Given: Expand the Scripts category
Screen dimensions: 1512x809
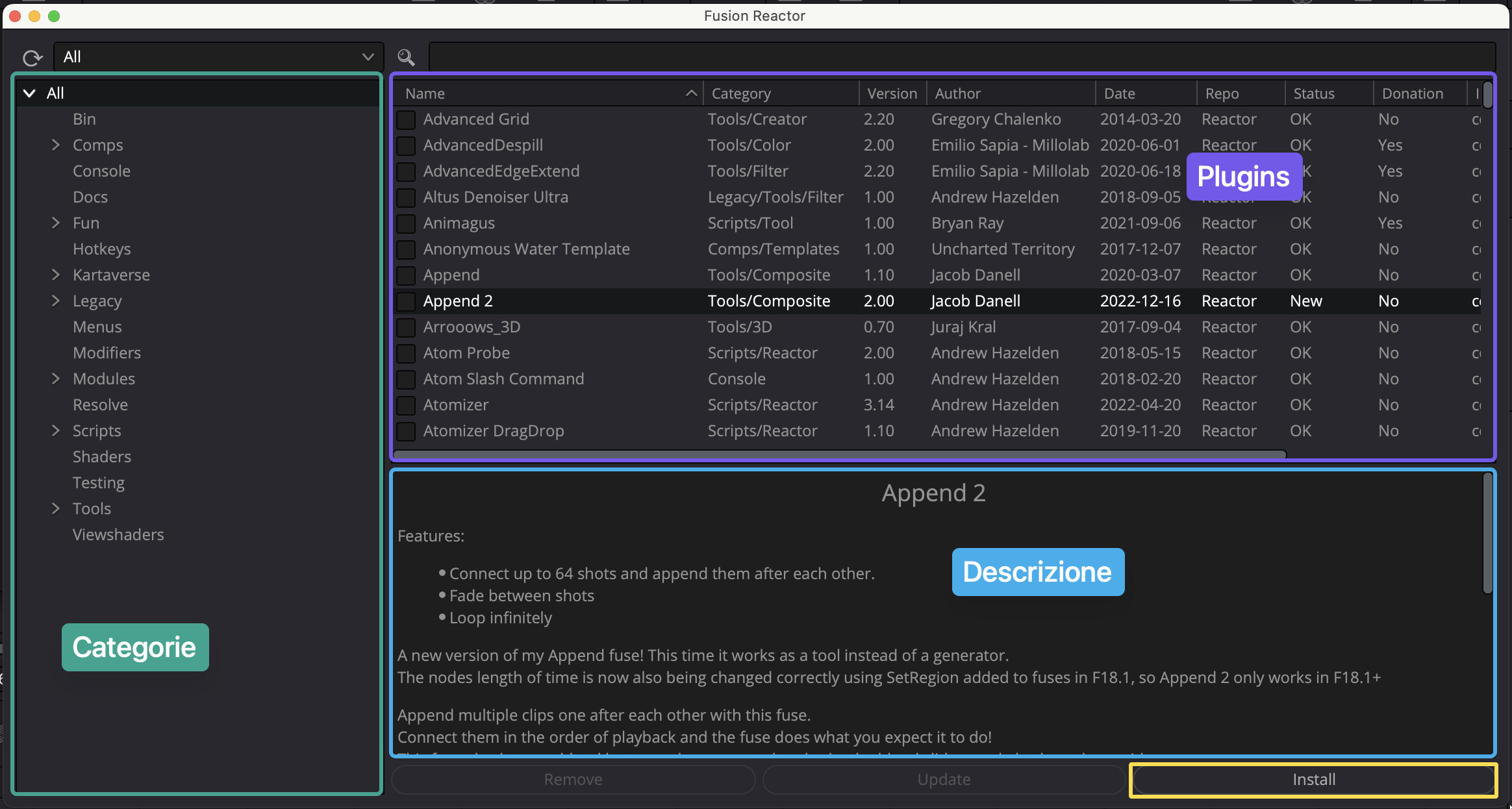Looking at the screenshot, I should click(x=56, y=430).
